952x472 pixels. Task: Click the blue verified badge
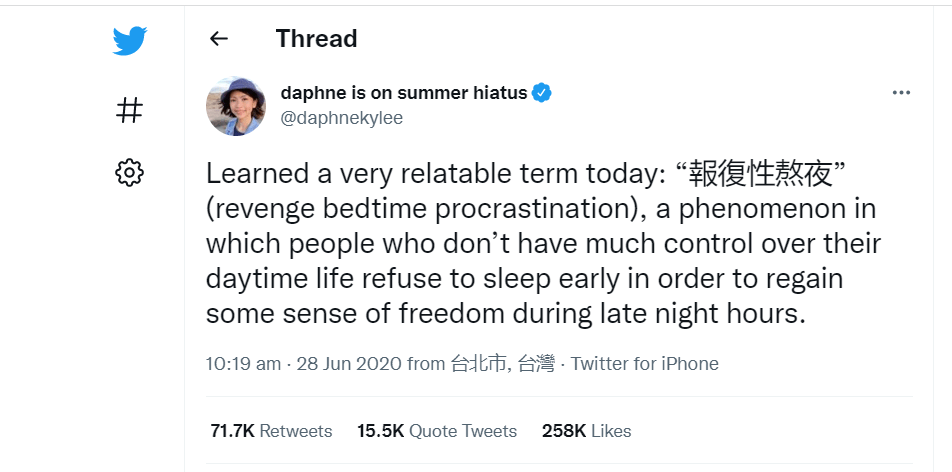[x=542, y=93]
